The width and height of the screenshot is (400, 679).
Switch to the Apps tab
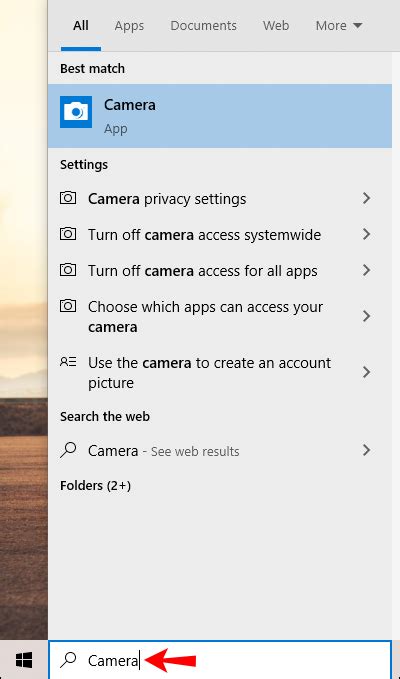tap(129, 26)
